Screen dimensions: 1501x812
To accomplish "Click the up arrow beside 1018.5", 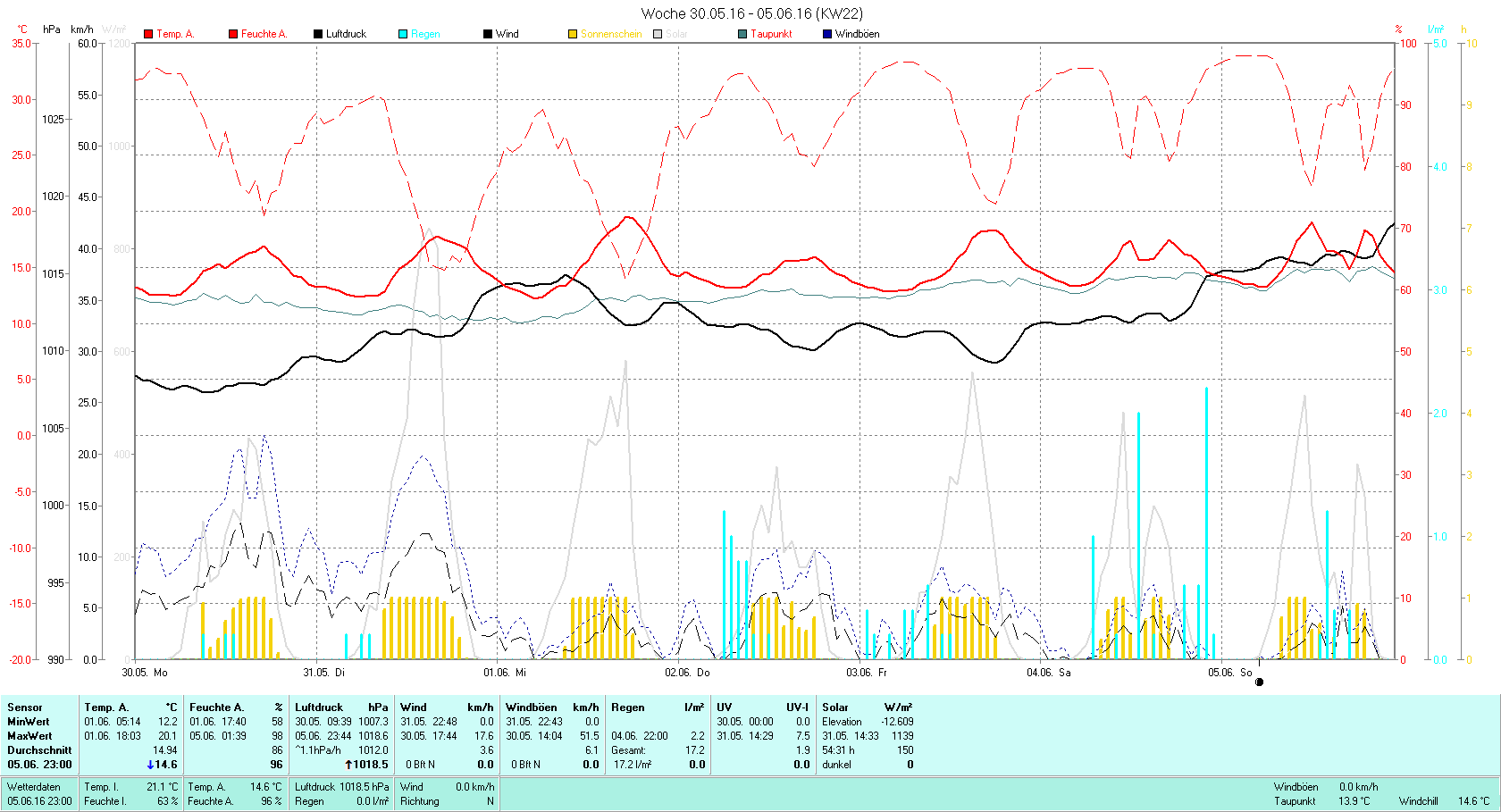I will click(x=348, y=764).
